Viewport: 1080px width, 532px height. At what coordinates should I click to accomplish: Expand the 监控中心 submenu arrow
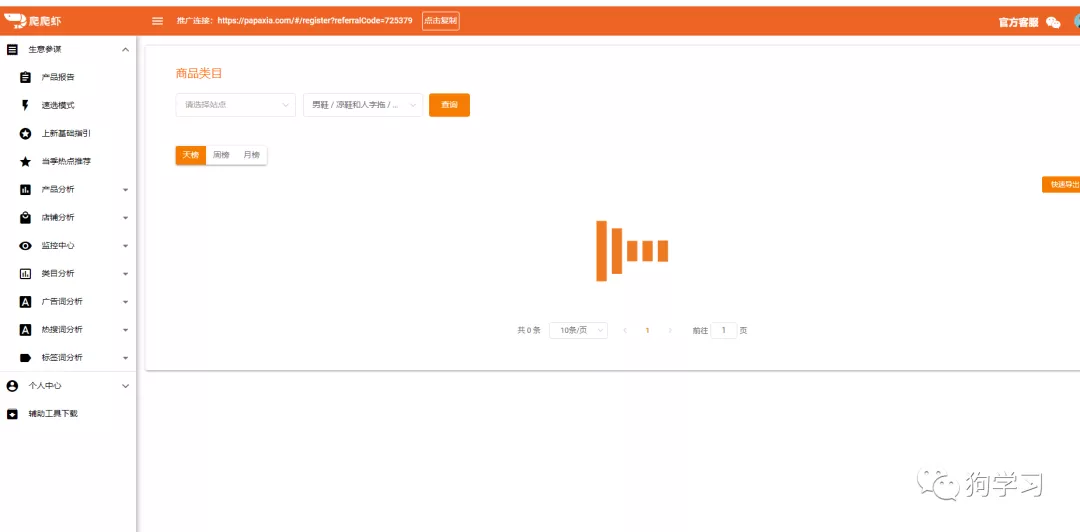(x=125, y=246)
